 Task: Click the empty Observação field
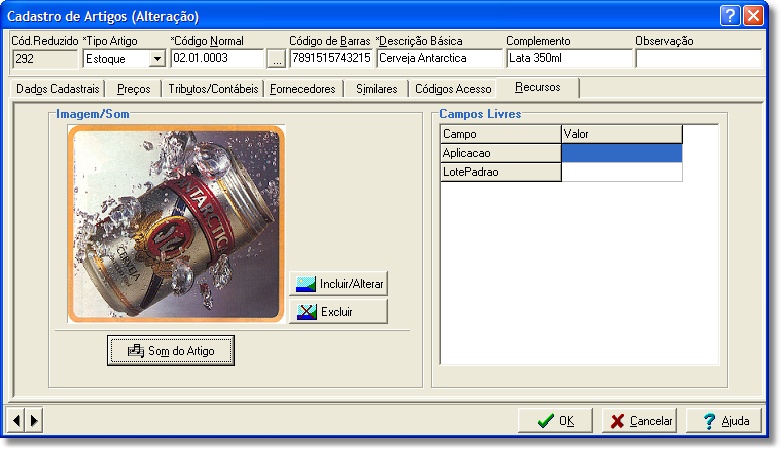[x=699, y=58]
